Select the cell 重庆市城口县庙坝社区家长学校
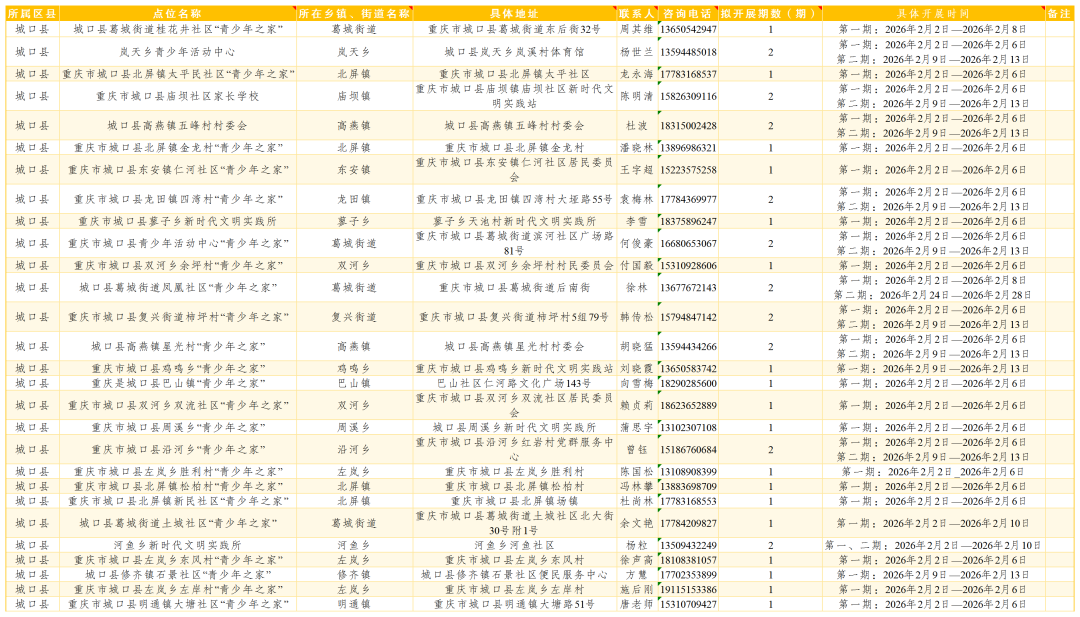The height and width of the screenshot is (617, 1080). 177,96
